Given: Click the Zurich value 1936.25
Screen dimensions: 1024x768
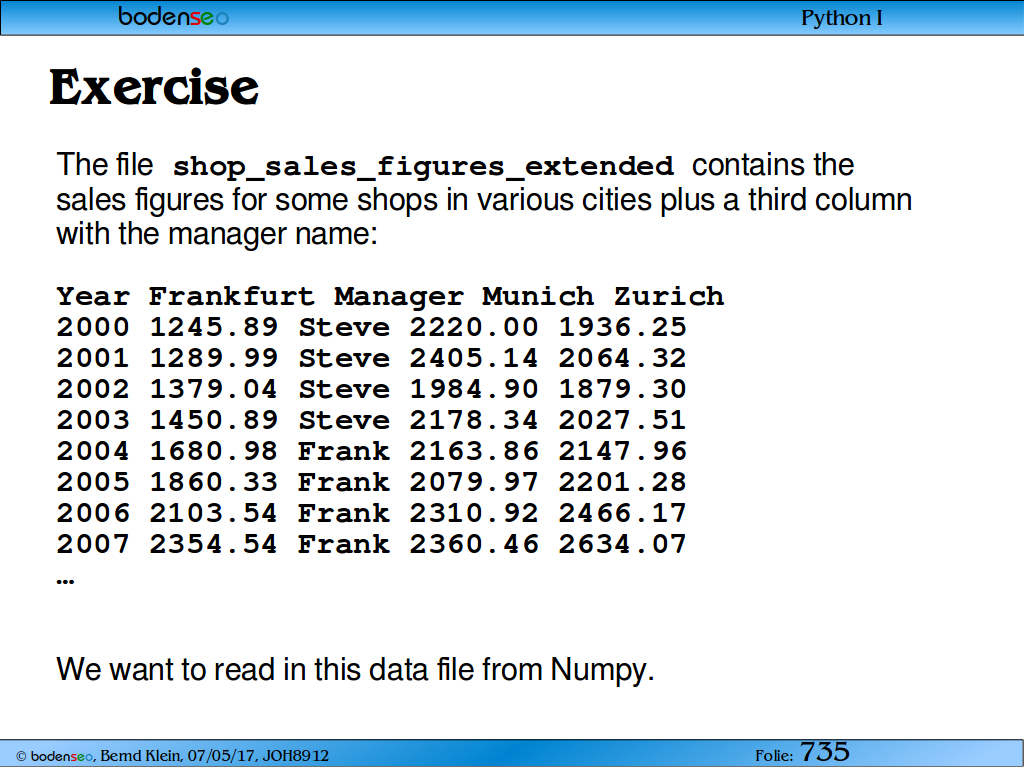Looking at the screenshot, I should click(x=622, y=327).
